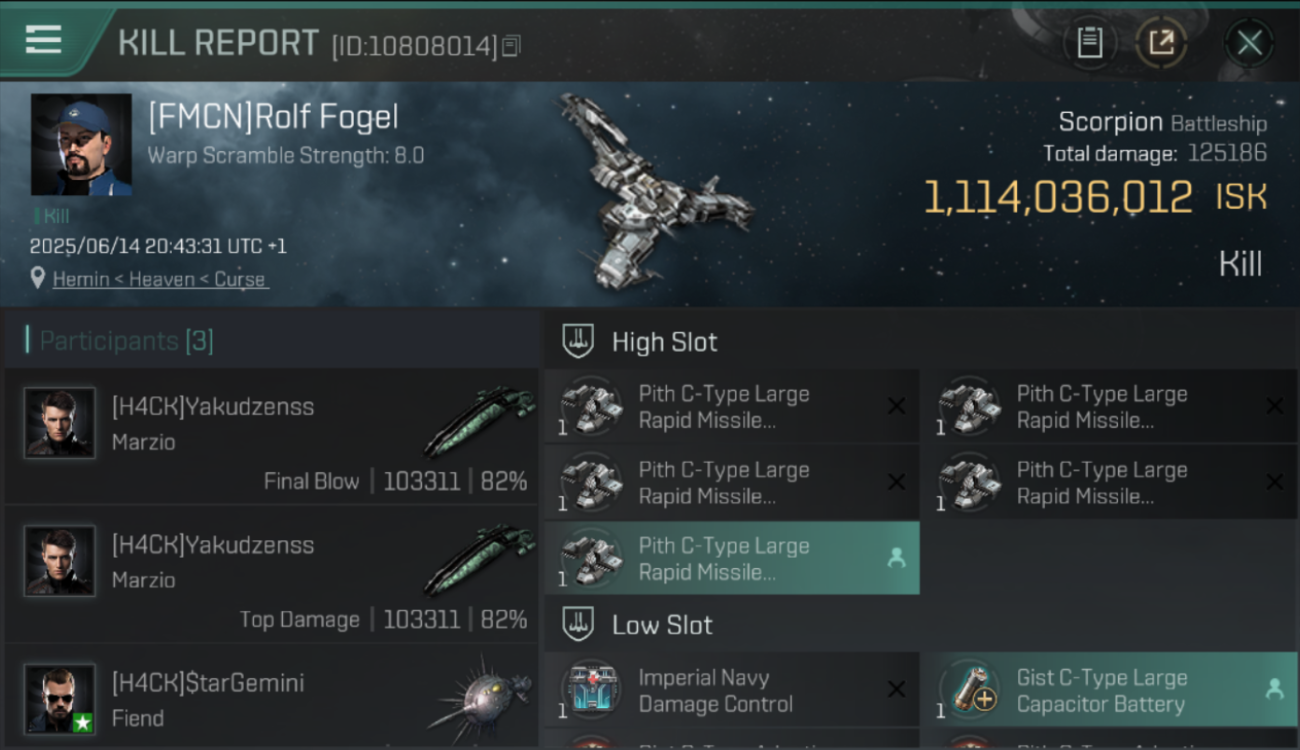Image resolution: width=1300 pixels, height=750 pixels.
Task: Click the X mark on Imperial Navy Damage Control
Action: [x=896, y=689]
